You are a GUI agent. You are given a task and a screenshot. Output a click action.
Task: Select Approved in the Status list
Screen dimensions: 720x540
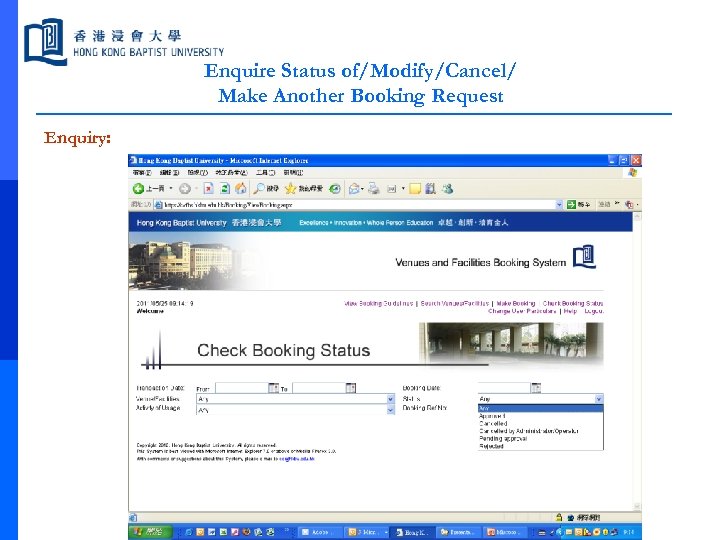pyautogui.click(x=540, y=416)
